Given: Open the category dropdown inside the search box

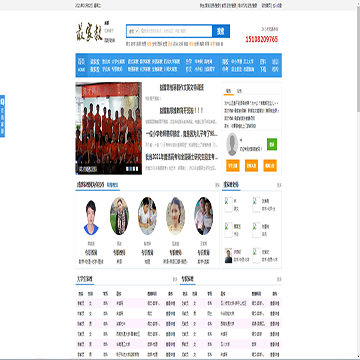Looking at the screenshot, I should pyautogui.click(x=134, y=31).
